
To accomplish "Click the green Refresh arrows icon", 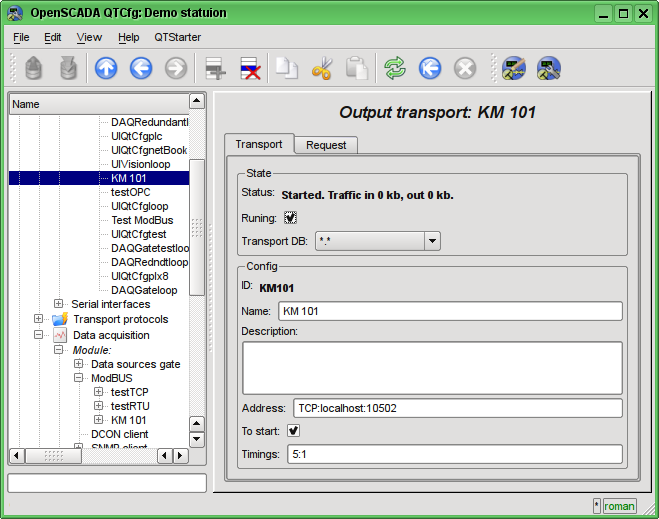I will point(395,68).
